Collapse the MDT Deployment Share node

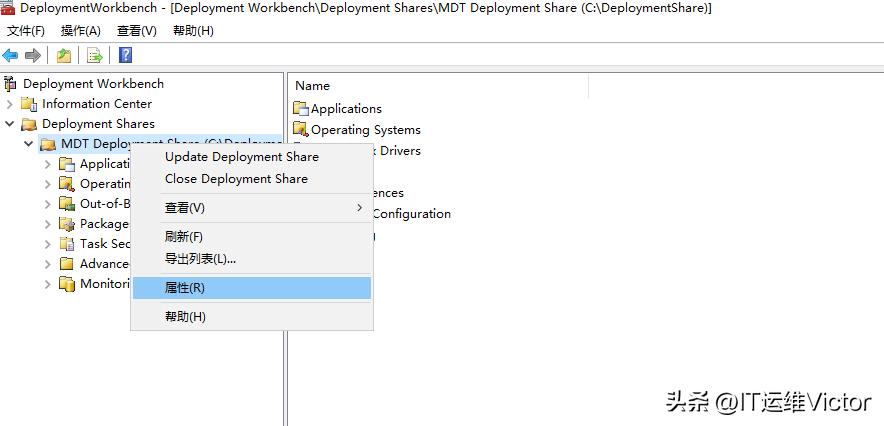click(29, 144)
